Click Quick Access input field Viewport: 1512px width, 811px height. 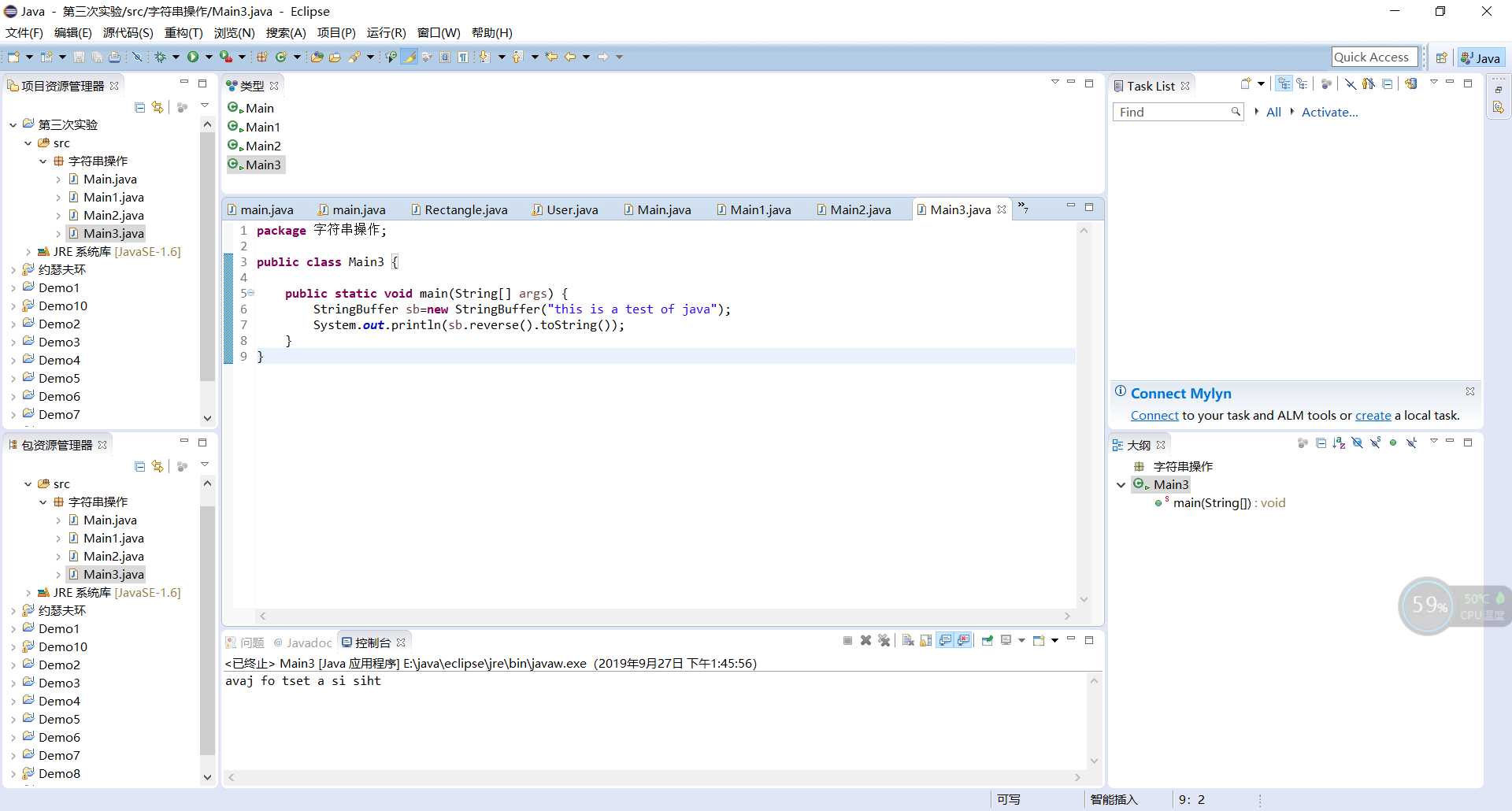point(1374,57)
